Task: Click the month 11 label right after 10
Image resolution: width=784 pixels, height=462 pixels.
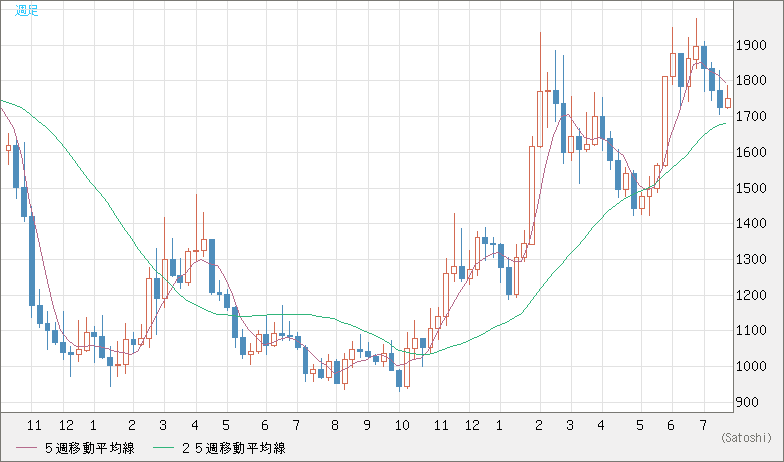Action: pyautogui.click(x=441, y=426)
